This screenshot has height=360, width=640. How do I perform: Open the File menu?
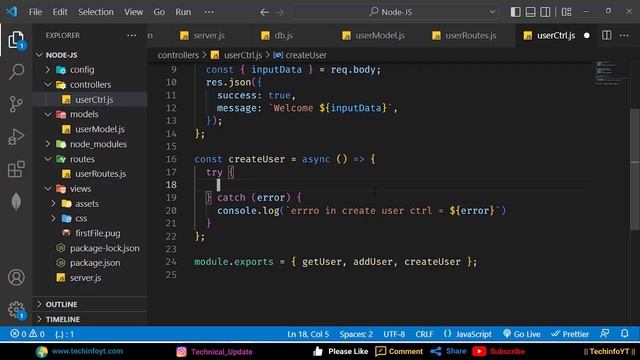pyautogui.click(x=35, y=12)
